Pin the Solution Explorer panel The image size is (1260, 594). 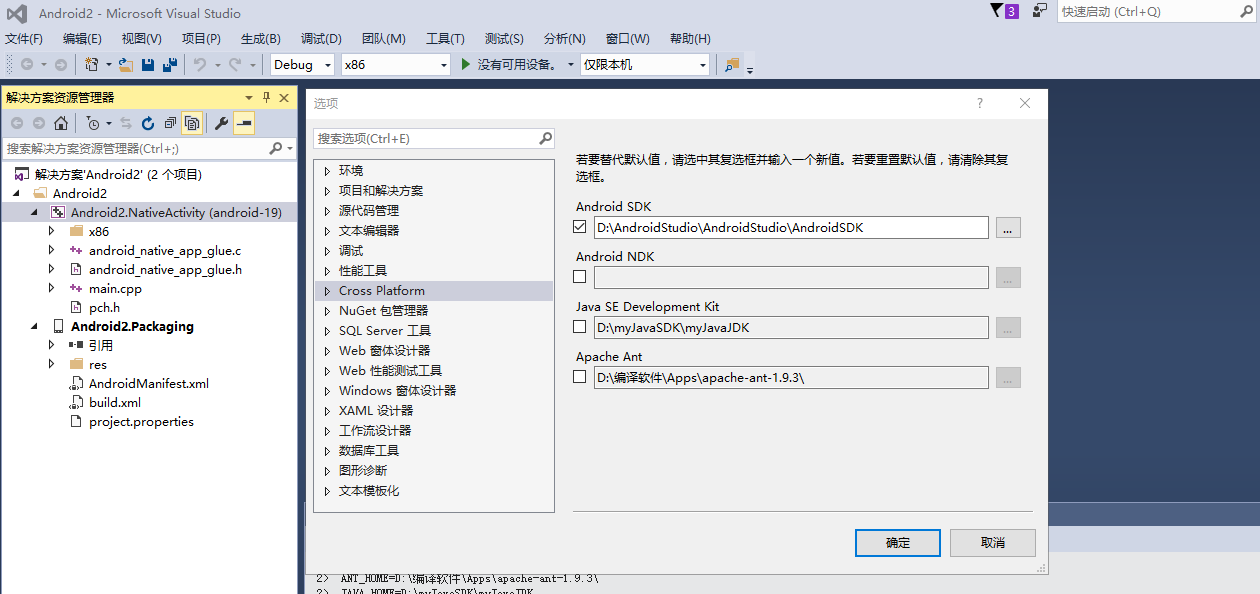click(266, 97)
